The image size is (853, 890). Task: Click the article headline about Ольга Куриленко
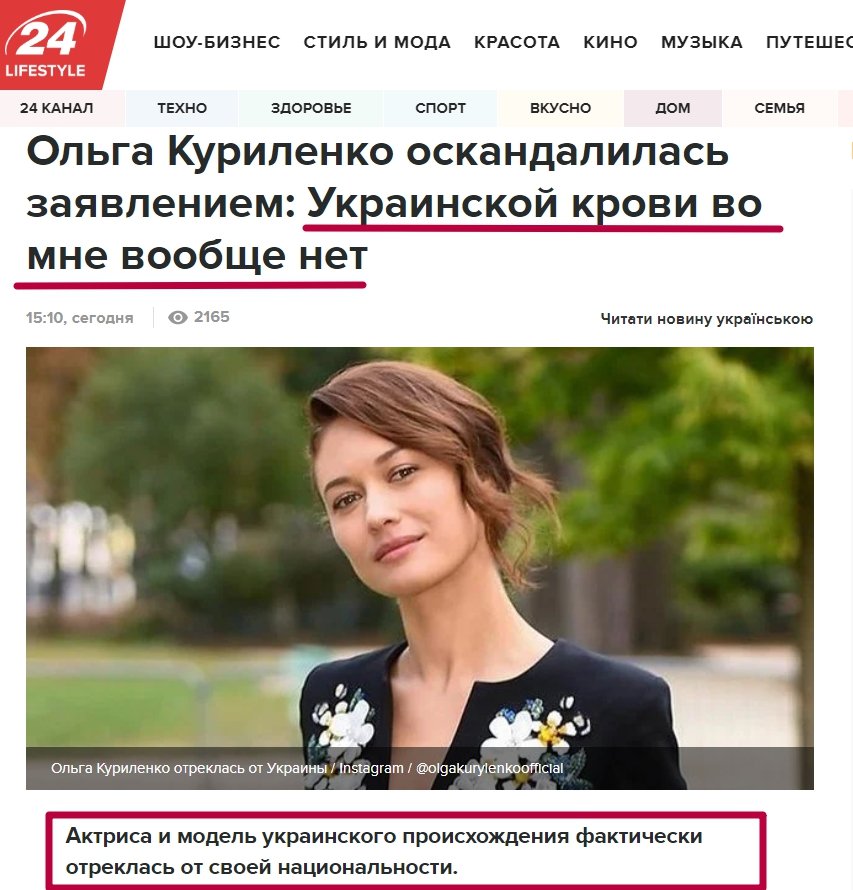(394, 204)
